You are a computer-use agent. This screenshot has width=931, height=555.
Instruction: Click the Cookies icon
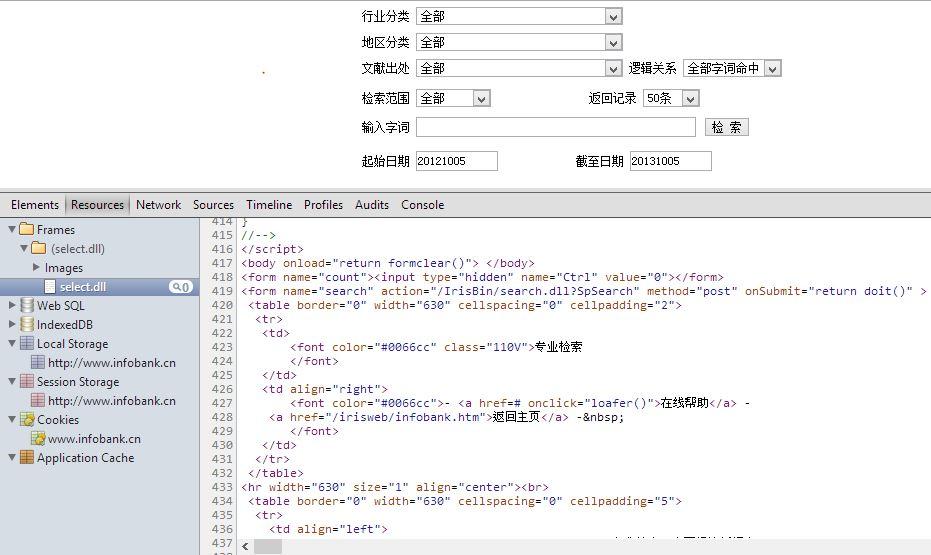pos(27,419)
